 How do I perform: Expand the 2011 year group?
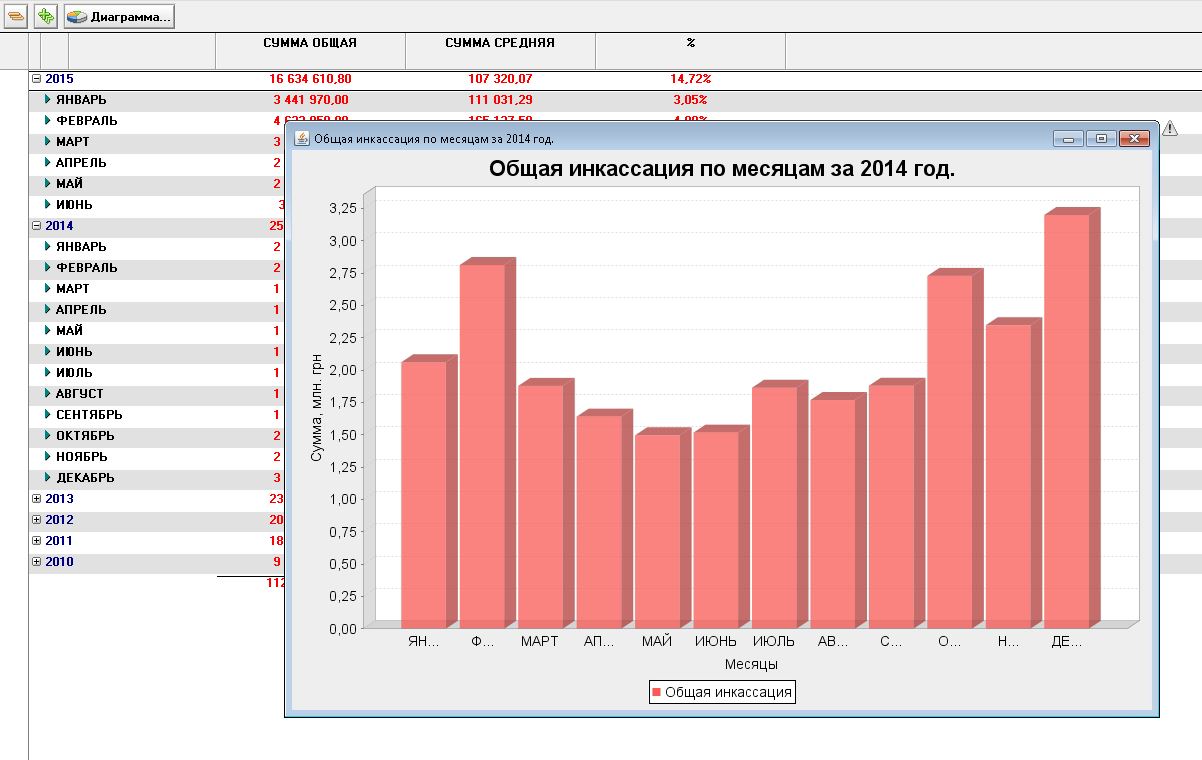coord(36,541)
